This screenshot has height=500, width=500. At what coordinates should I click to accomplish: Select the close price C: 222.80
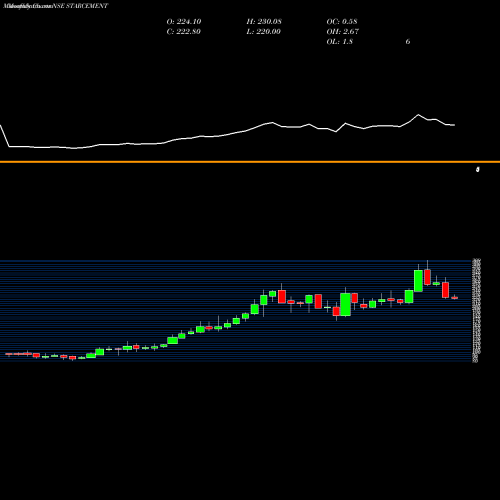click(184, 32)
